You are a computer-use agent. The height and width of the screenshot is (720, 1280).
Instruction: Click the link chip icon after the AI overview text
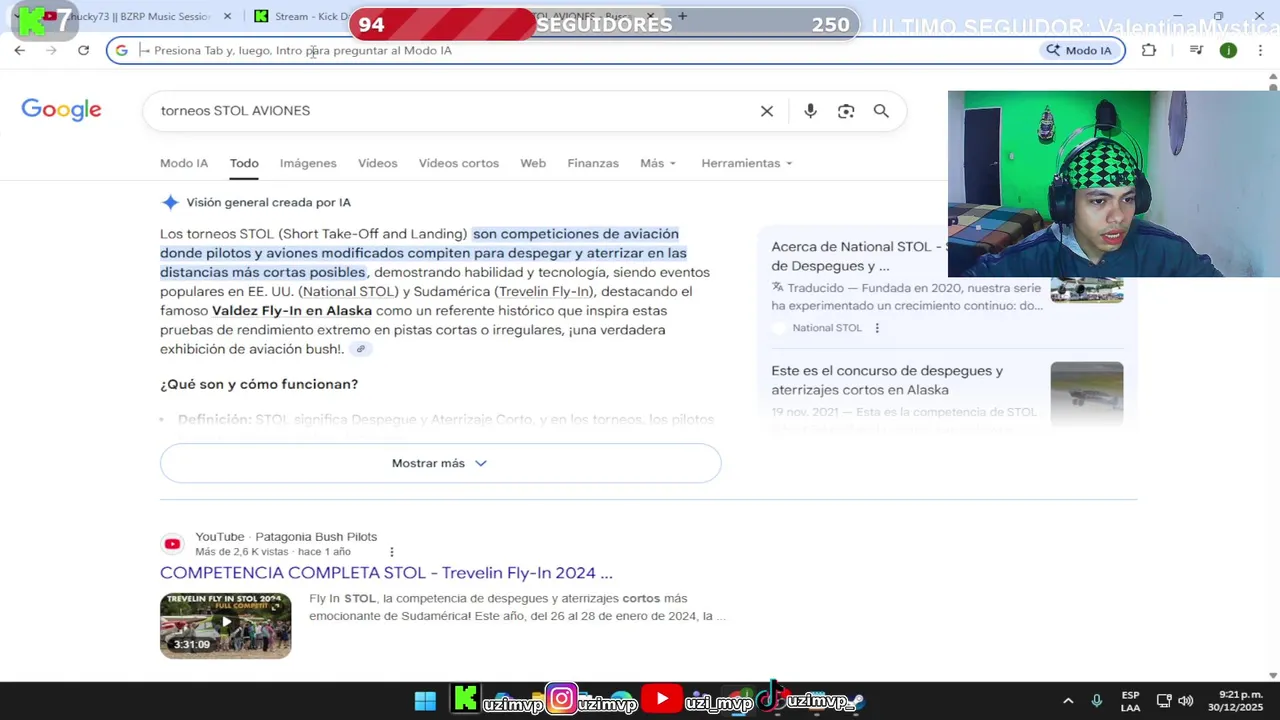361,349
